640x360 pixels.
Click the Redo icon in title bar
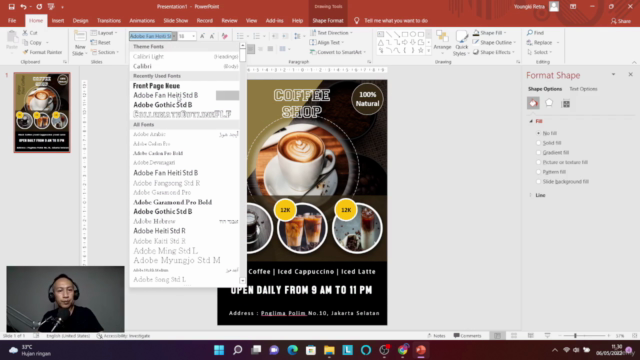click(39, 7)
